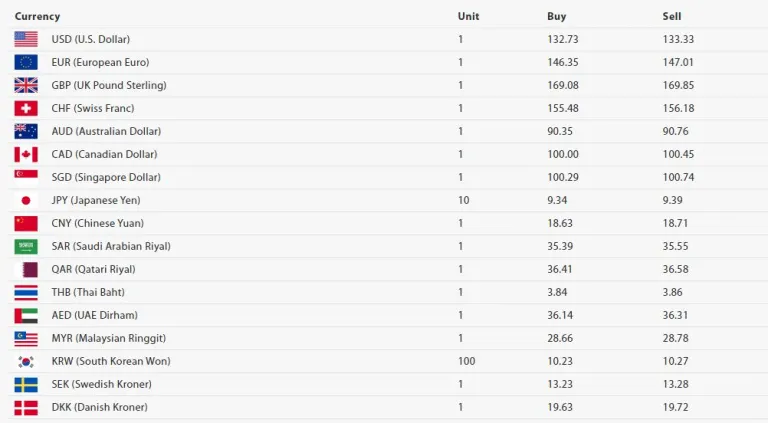The height and width of the screenshot is (423, 768).
Task: Click the Qatar flag icon
Action: click(26, 269)
